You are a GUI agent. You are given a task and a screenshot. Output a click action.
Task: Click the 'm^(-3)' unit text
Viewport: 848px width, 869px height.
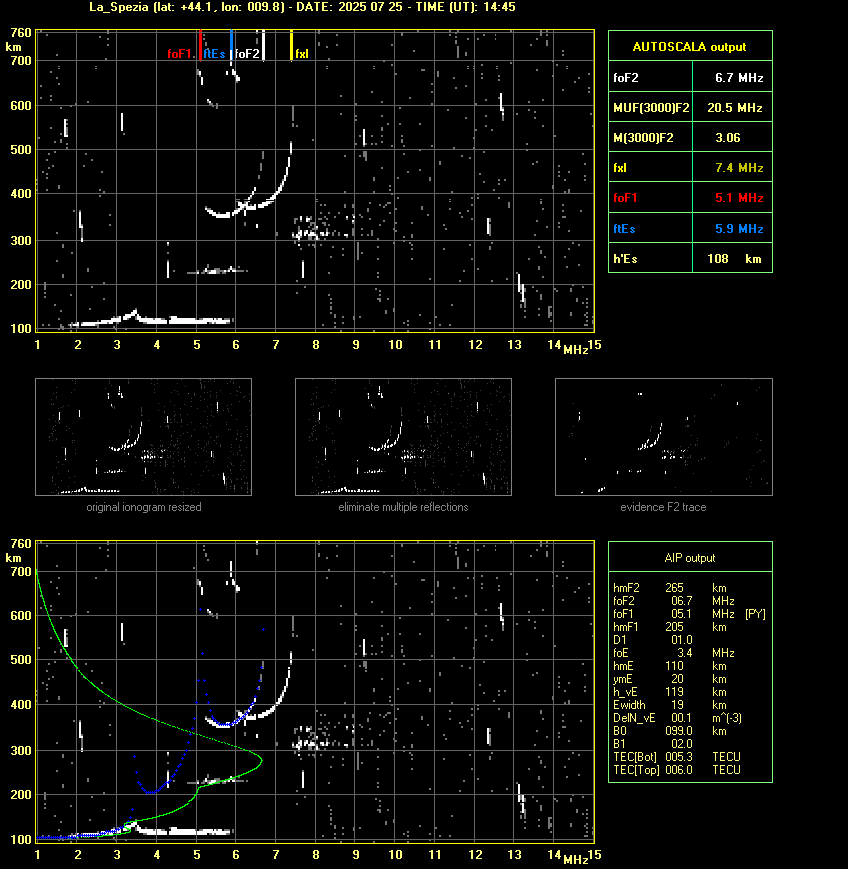pyautogui.click(x=727, y=718)
